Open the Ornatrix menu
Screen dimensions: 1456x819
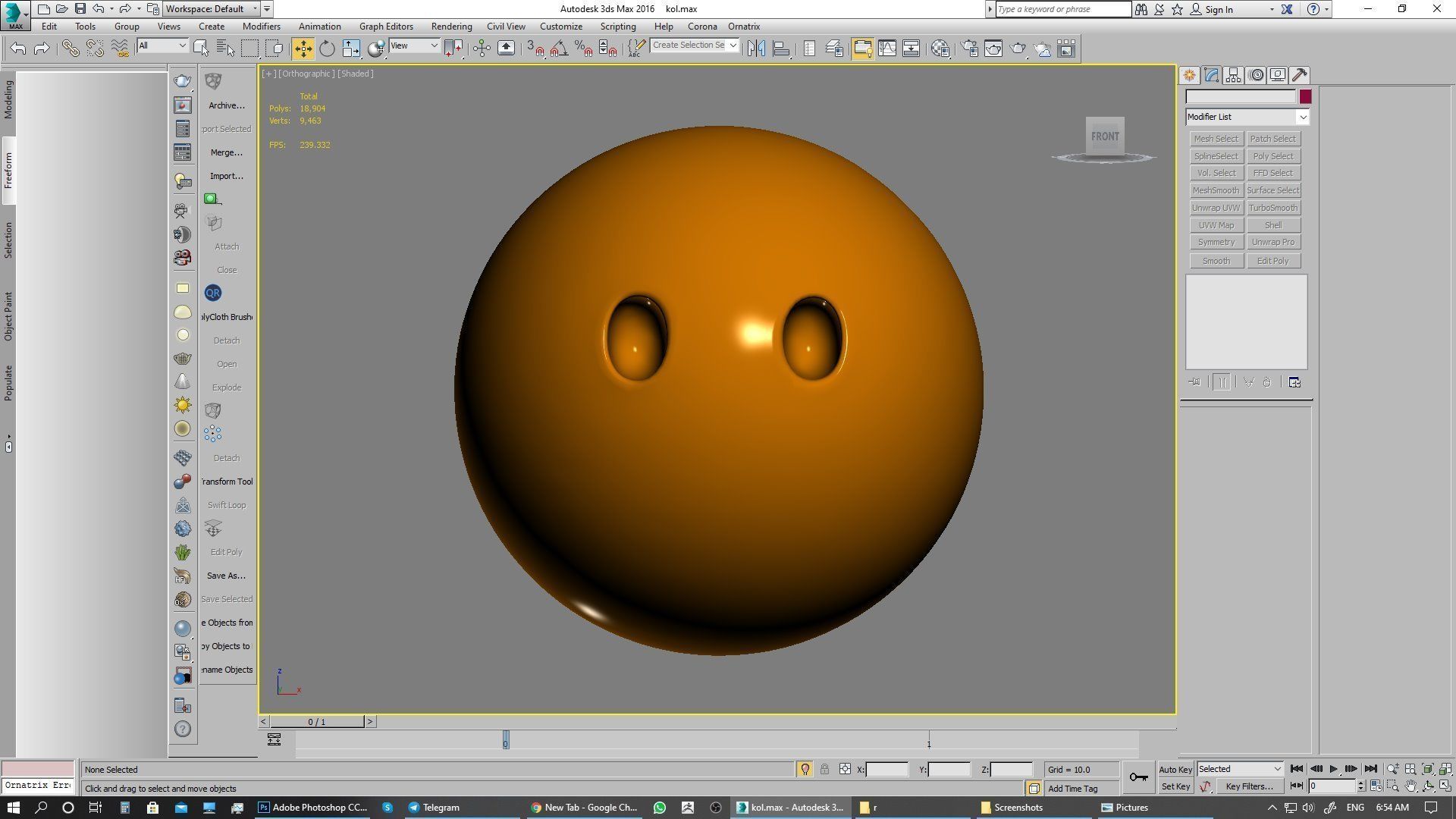(744, 27)
